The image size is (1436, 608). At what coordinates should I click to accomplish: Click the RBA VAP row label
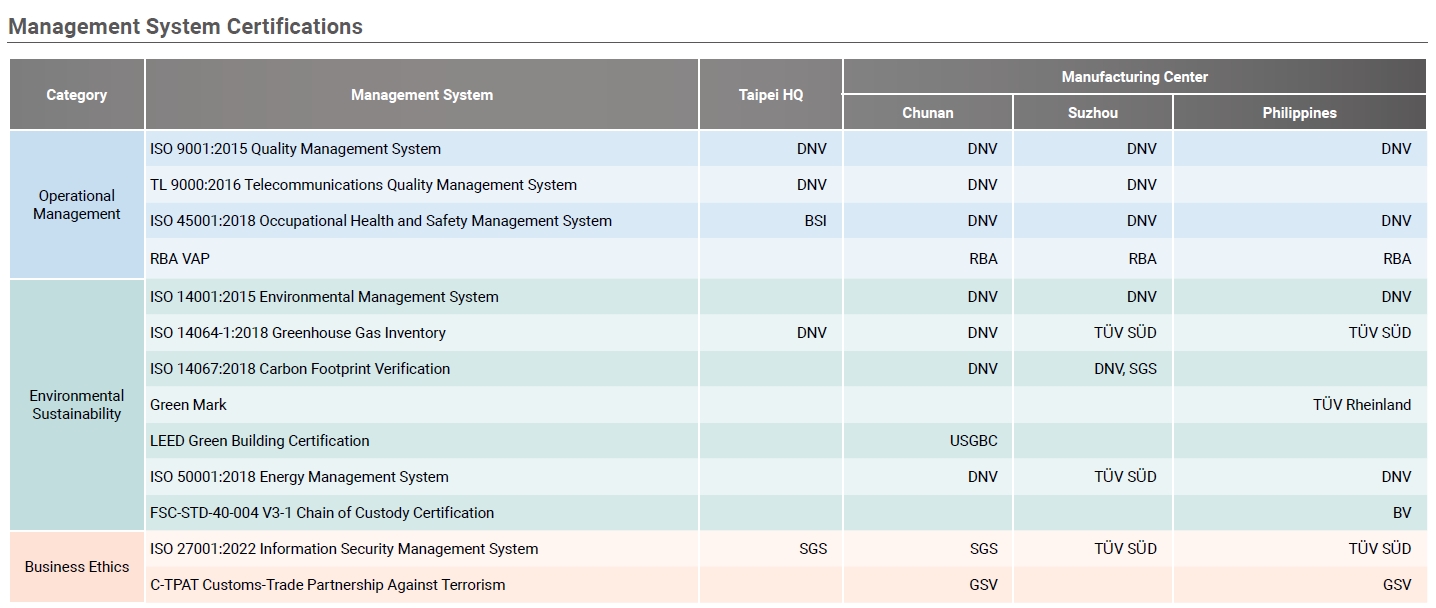pos(180,259)
